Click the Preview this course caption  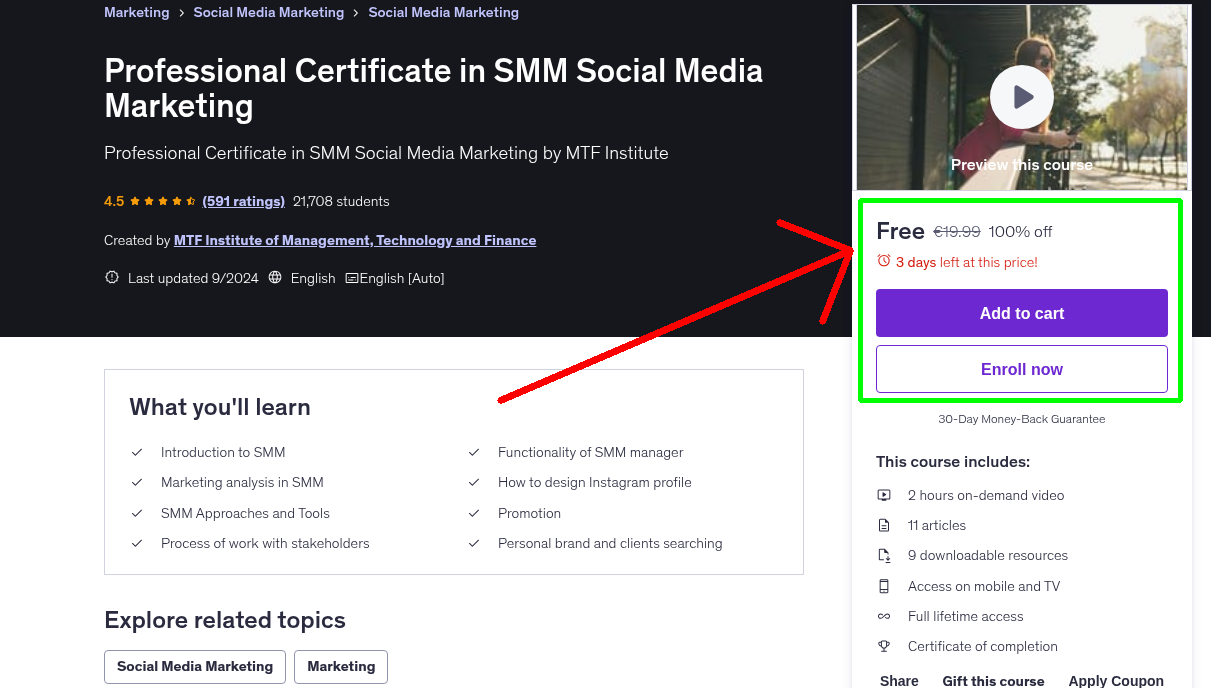pyautogui.click(x=1022, y=164)
